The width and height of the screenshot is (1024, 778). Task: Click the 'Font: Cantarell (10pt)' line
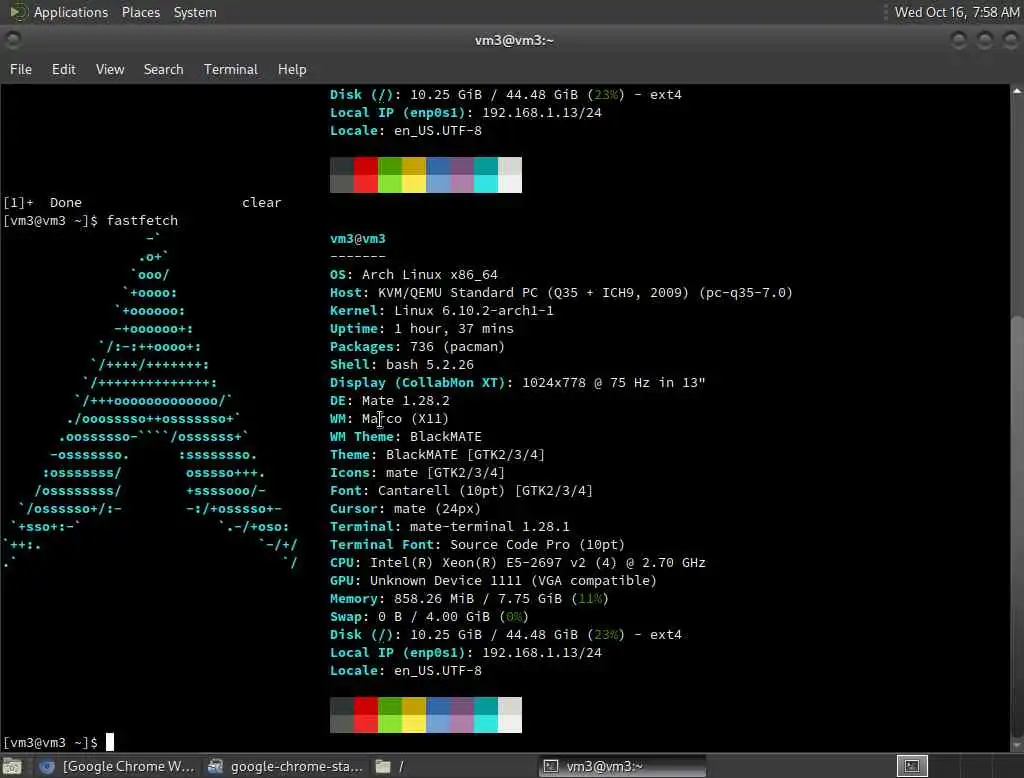coord(461,491)
